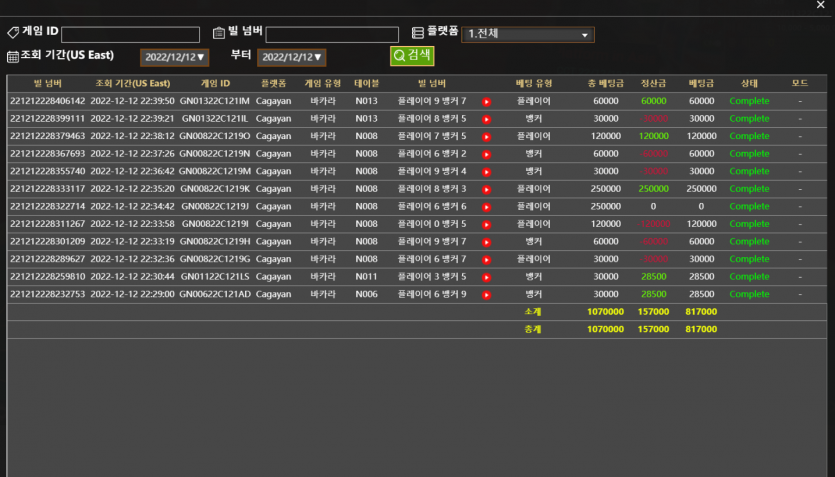Image resolution: width=835 pixels, height=477 pixels.
Task: Select game ID GN01122C121LS
Action: click(215, 277)
